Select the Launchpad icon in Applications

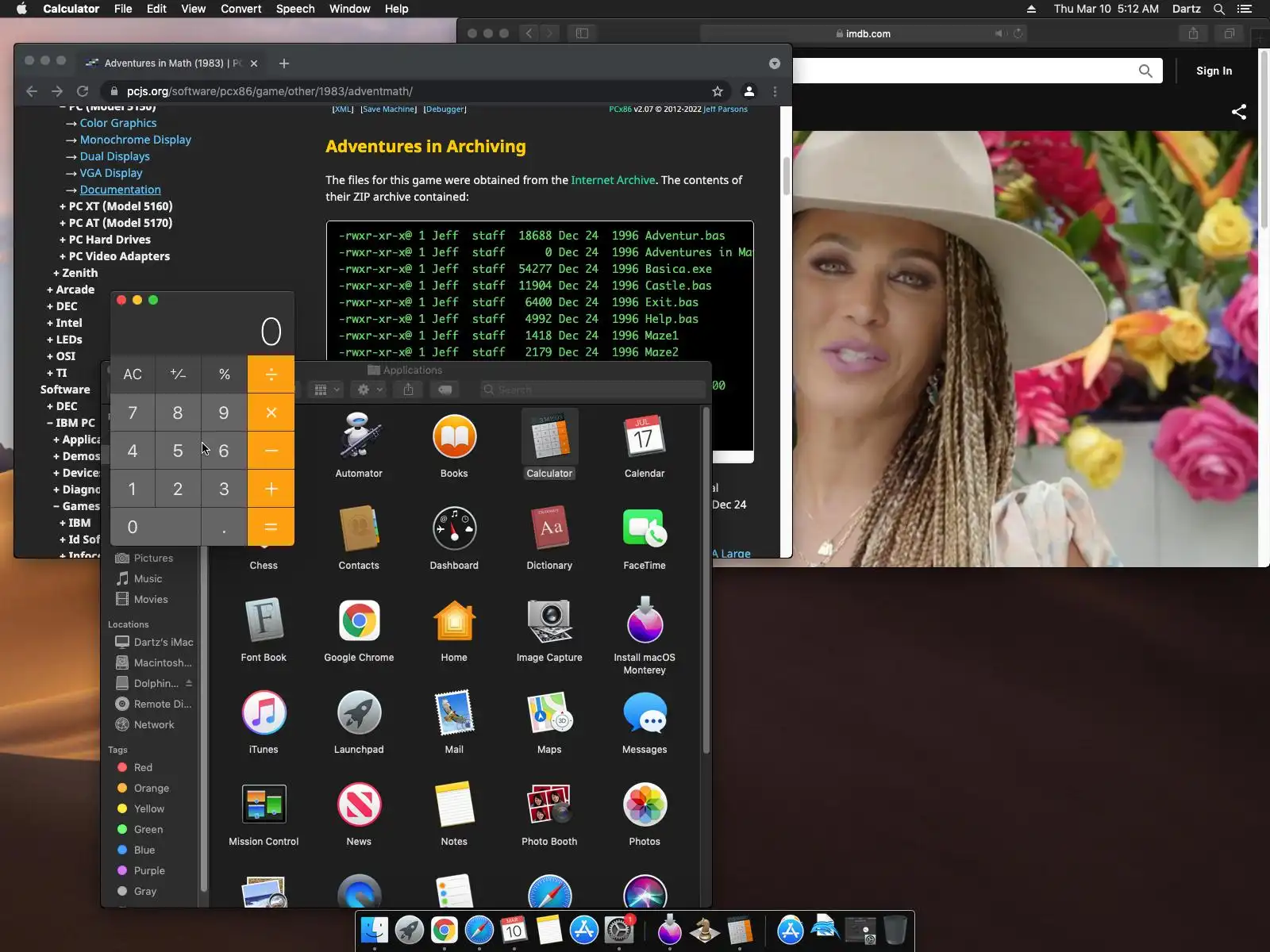pos(359,712)
